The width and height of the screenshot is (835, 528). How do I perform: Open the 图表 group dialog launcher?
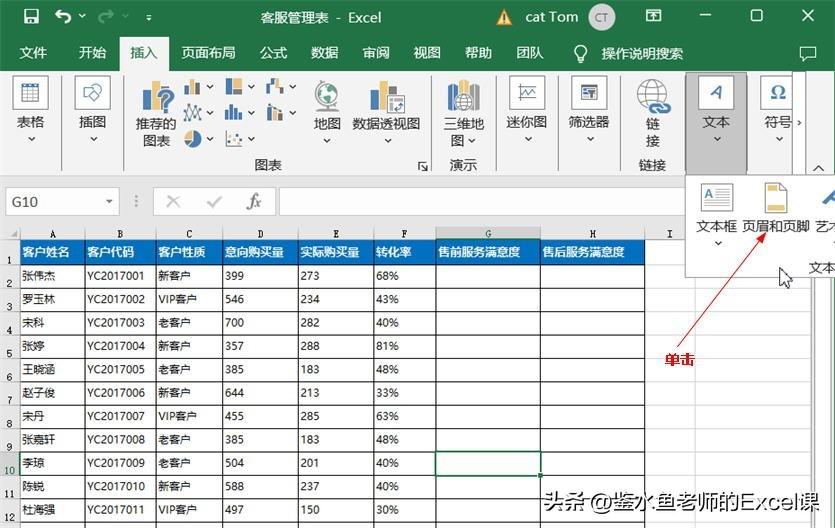423,167
